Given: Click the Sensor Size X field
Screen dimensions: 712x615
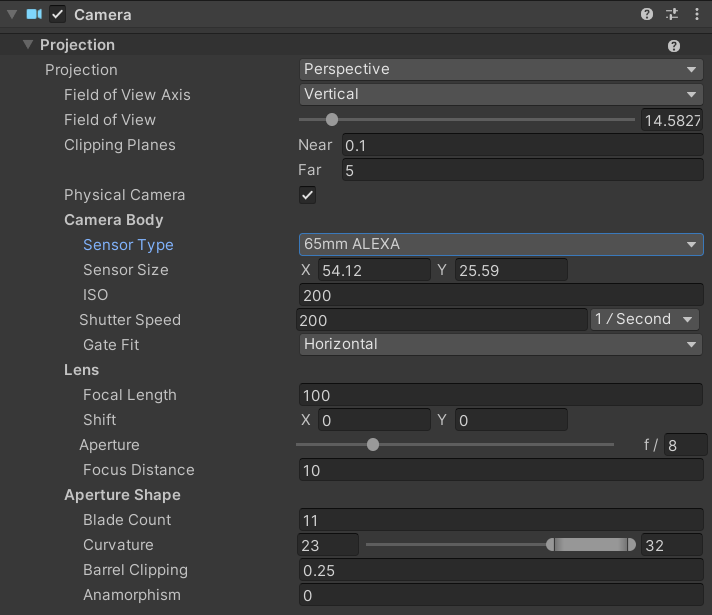Looking at the screenshot, I should (x=374, y=270).
